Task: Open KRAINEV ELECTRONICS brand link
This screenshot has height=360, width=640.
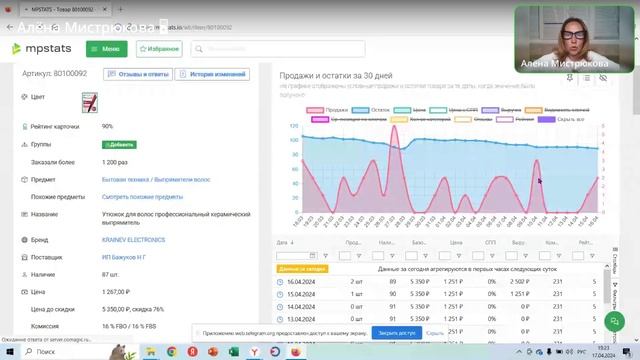Action: pos(133,240)
